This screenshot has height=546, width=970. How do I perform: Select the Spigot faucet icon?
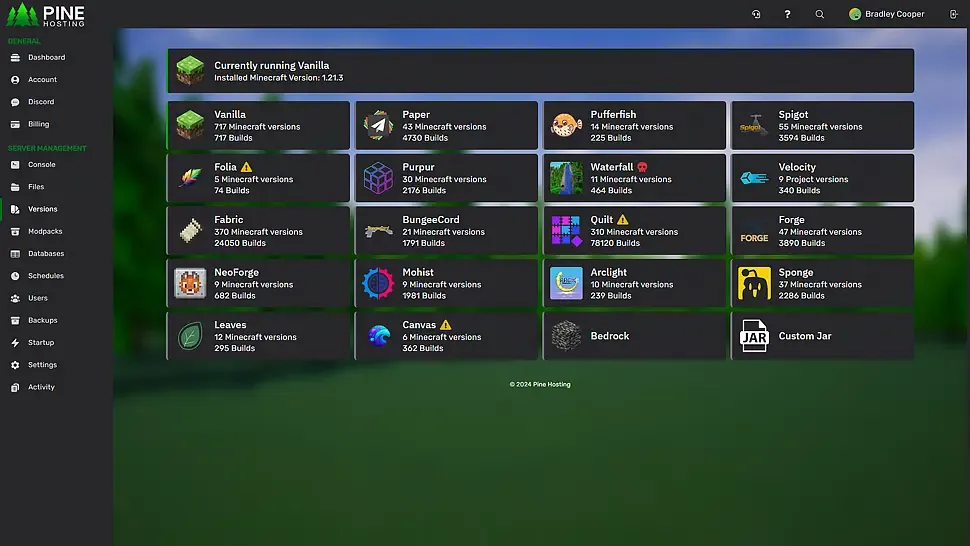point(754,126)
